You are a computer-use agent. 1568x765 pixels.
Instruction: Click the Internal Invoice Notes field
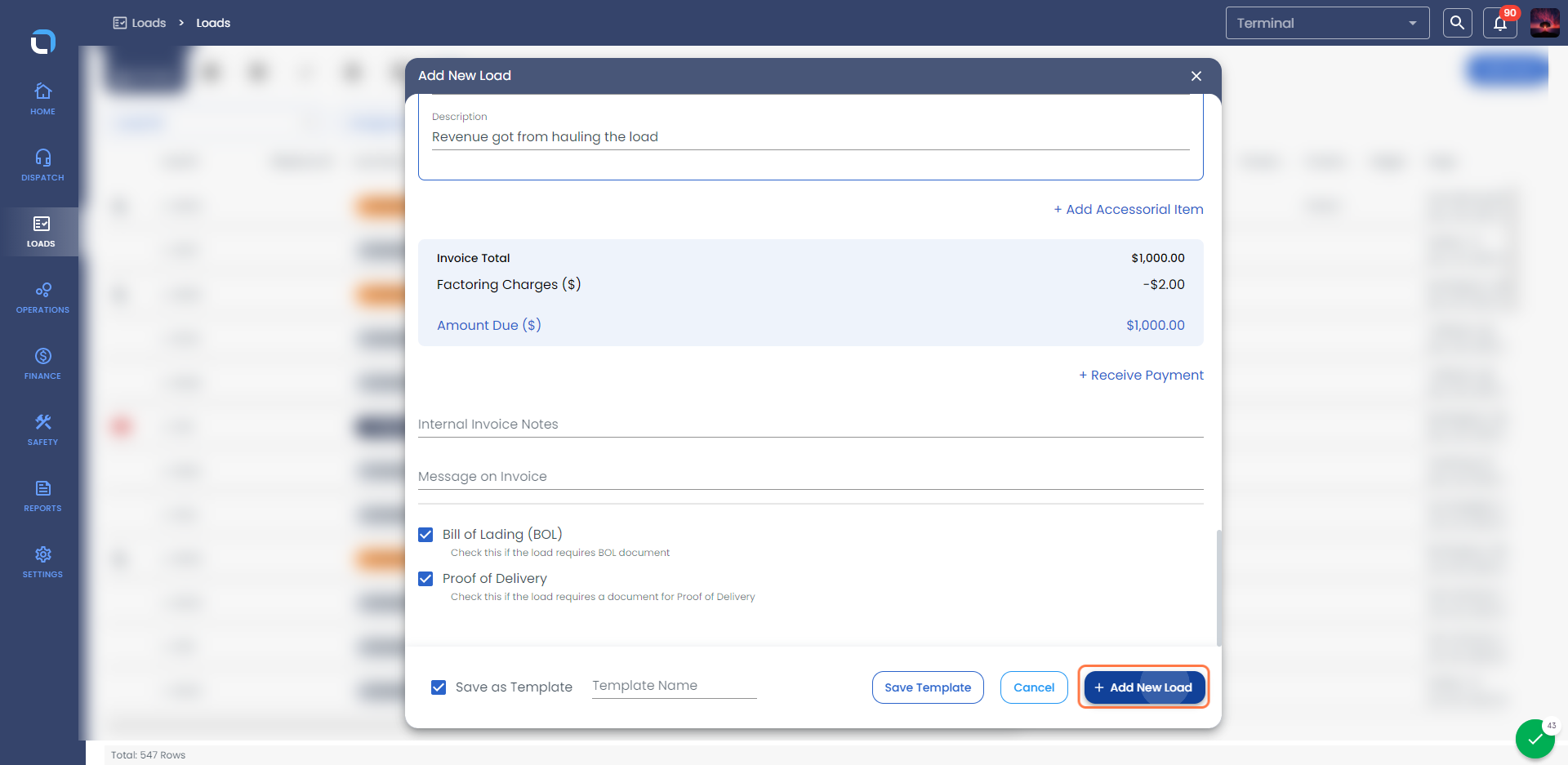click(811, 425)
